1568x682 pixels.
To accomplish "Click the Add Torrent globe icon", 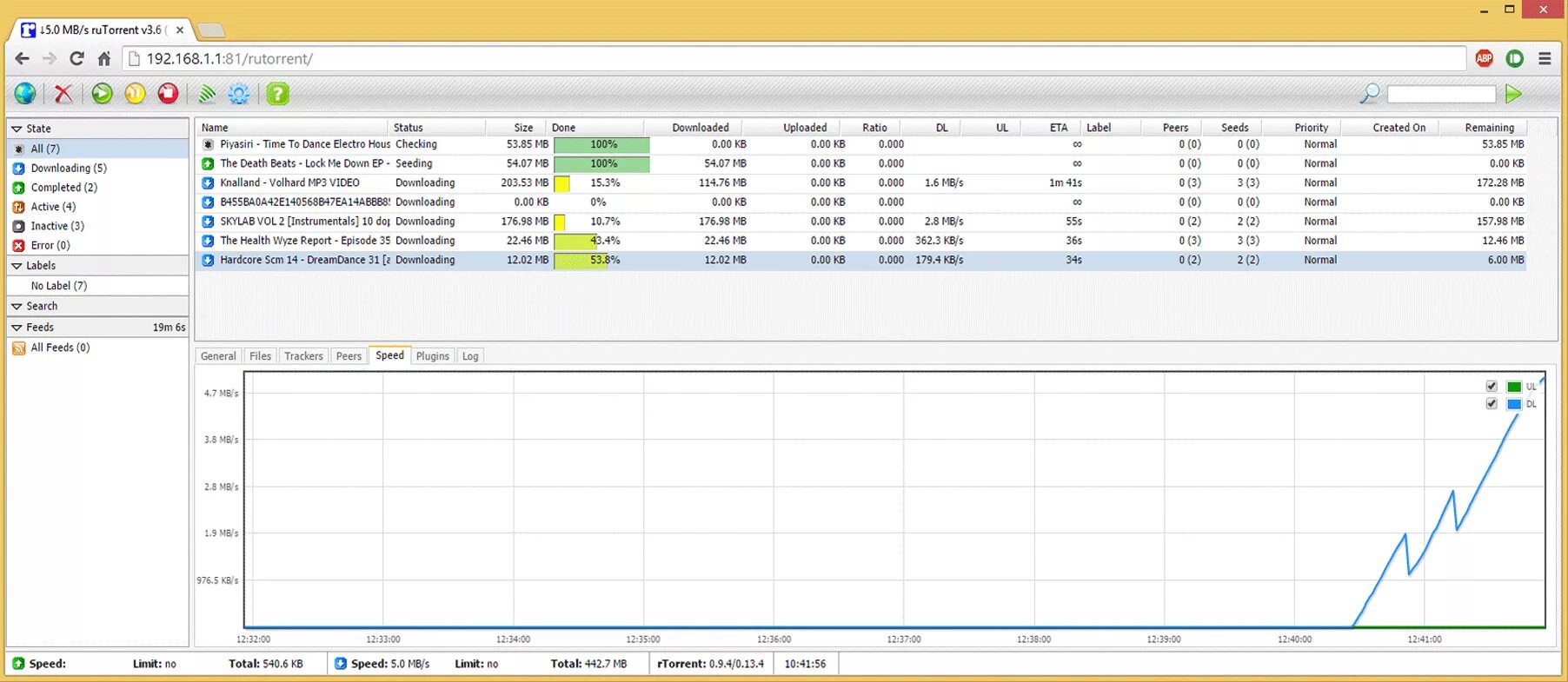I will coord(24,94).
